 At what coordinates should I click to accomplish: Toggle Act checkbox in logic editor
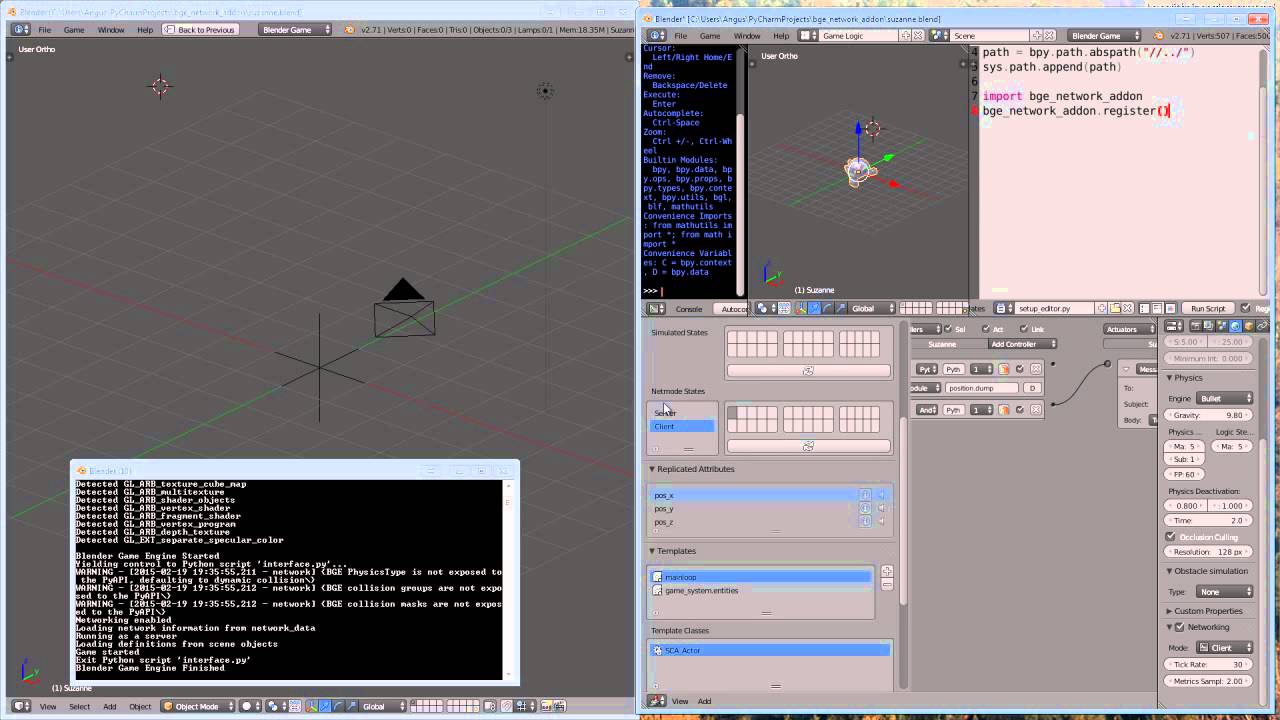(986, 329)
